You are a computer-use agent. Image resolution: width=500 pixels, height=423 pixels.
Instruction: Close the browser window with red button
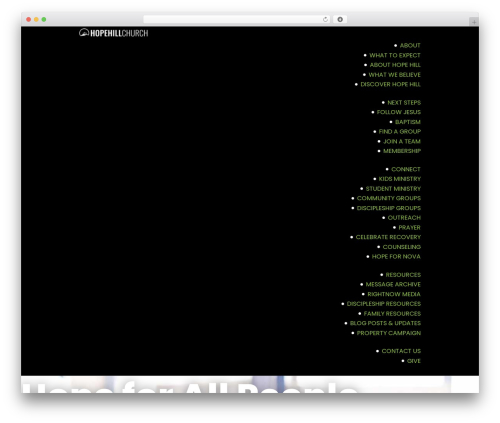(29, 19)
